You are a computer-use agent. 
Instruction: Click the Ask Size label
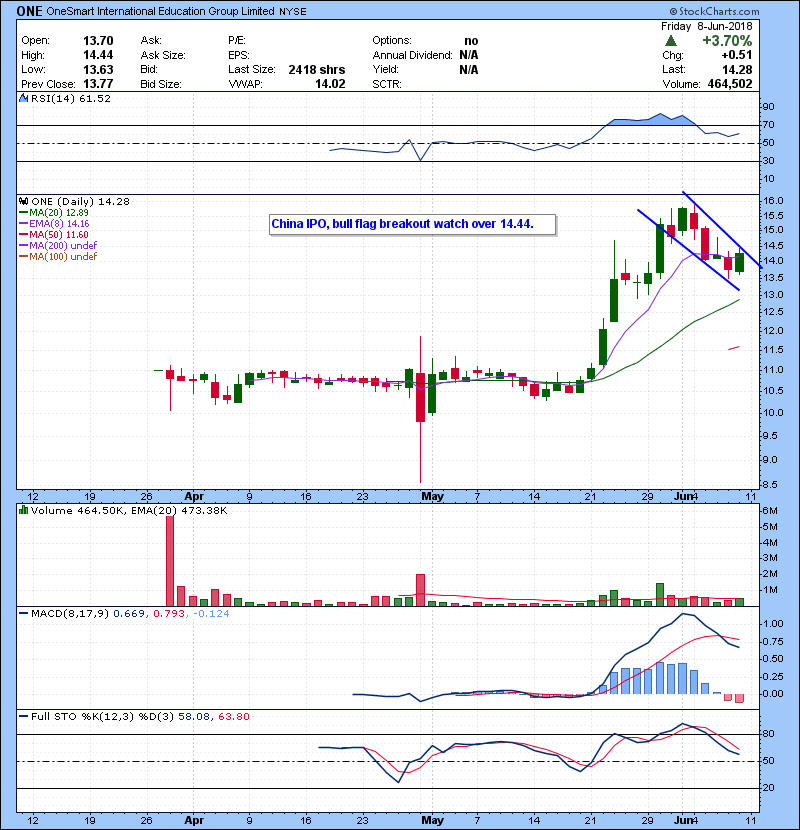(x=163, y=55)
